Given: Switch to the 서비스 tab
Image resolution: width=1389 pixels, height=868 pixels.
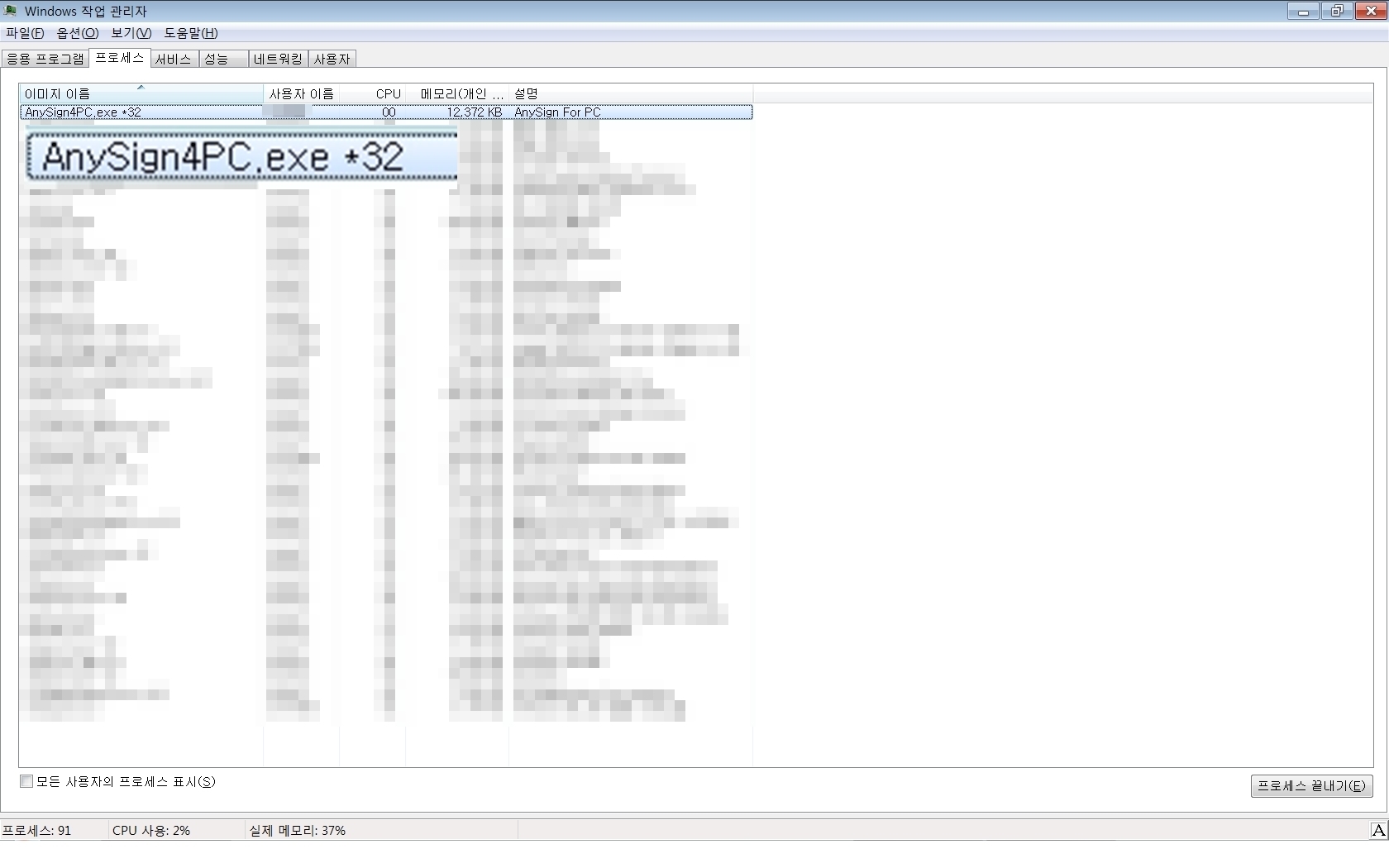Looking at the screenshot, I should [x=174, y=59].
